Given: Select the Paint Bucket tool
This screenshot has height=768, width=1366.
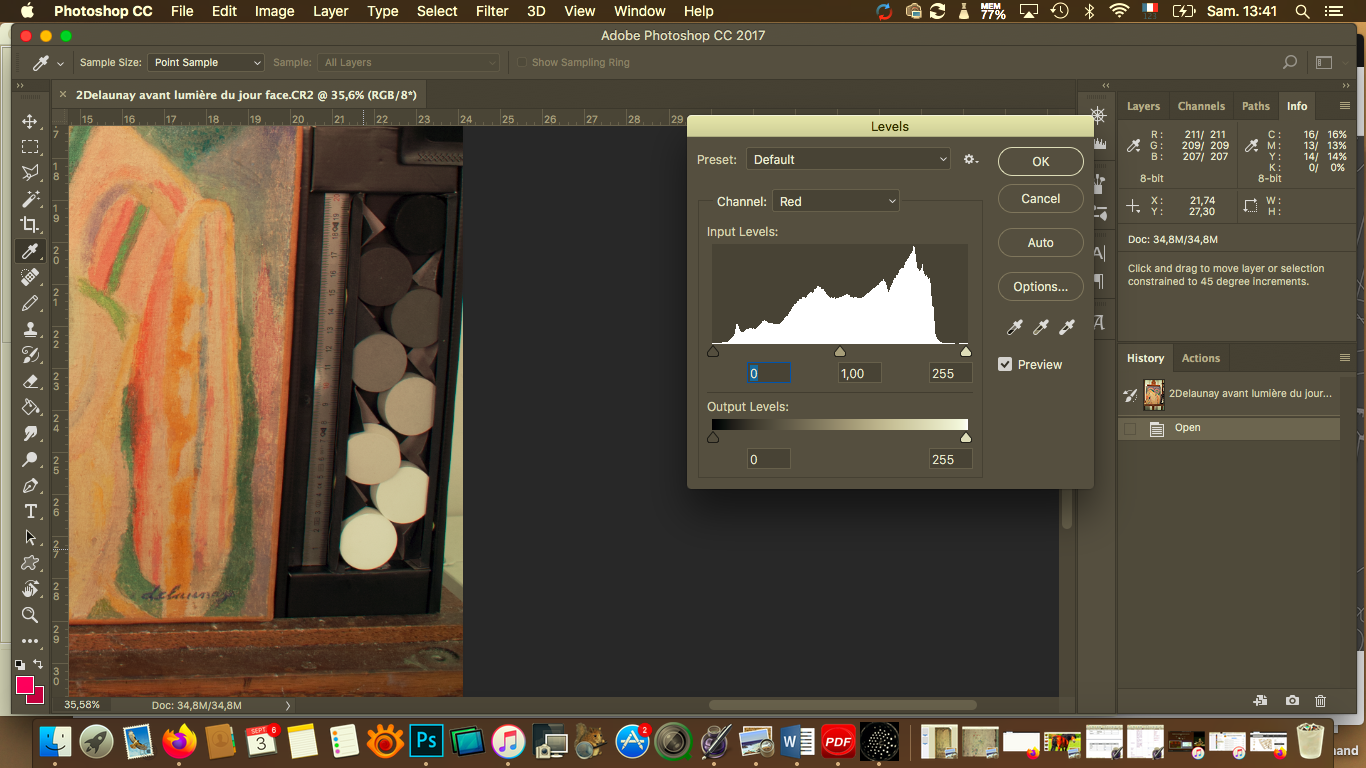Looking at the screenshot, I should pos(30,407).
